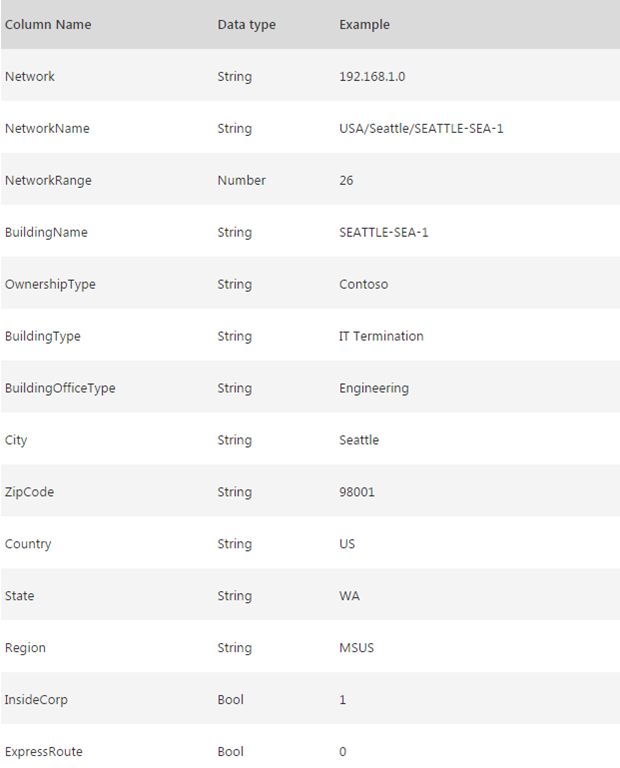Click the Example column header

pyautogui.click(x=364, y=24)
